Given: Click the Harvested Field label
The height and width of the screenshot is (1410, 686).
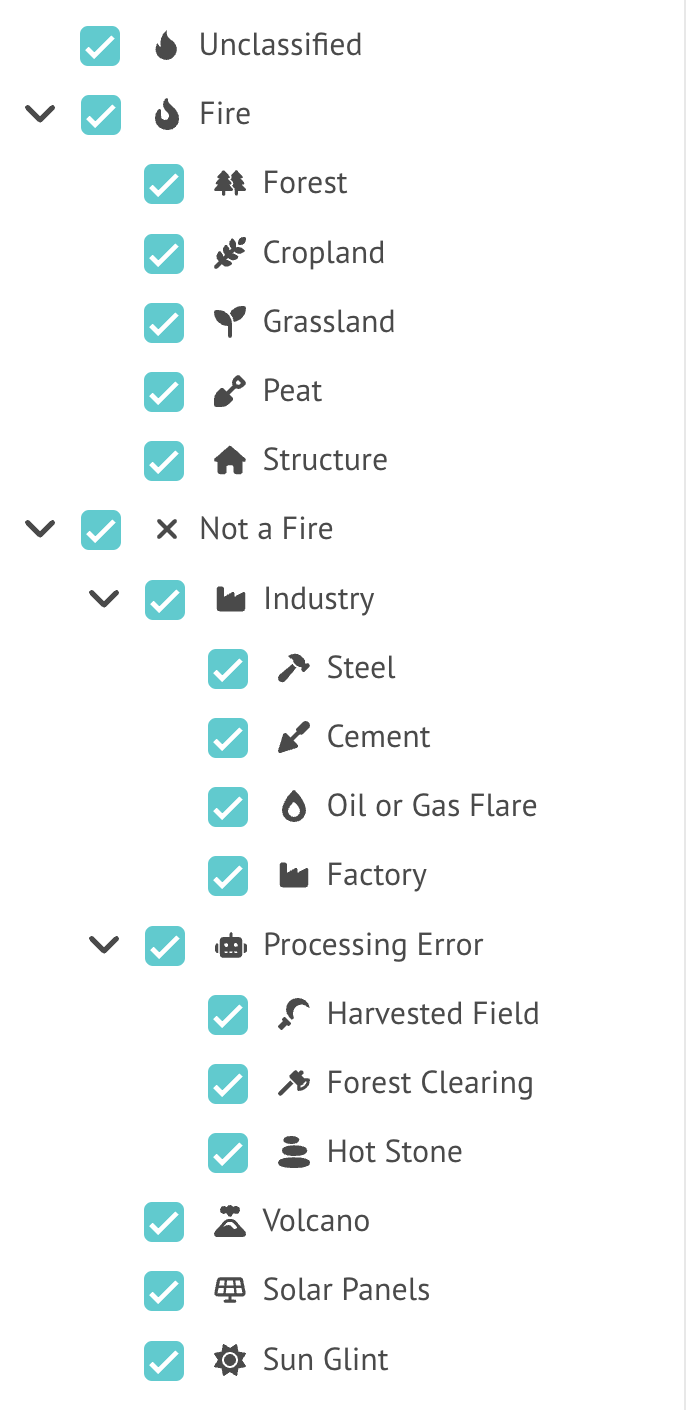Looking at the screenshot, I should coord(432,1013).
